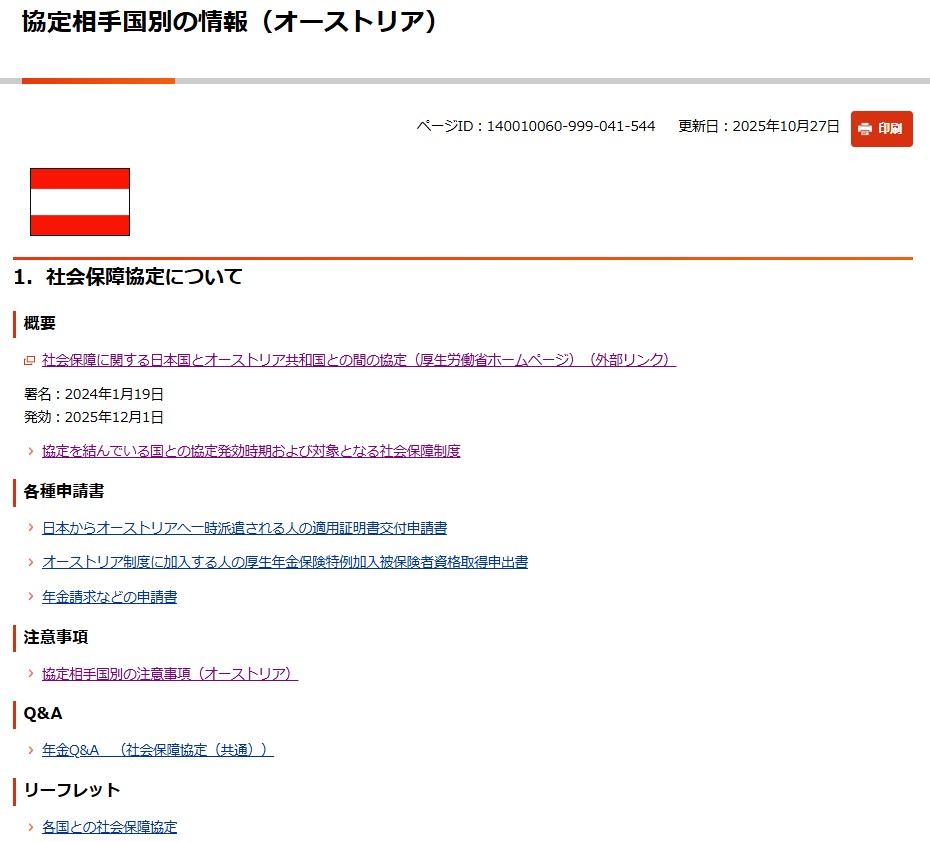Open 年金Q&A（社会保障協定（共通）） link
This screenshot has height=842, width=930.
[157, 750]
